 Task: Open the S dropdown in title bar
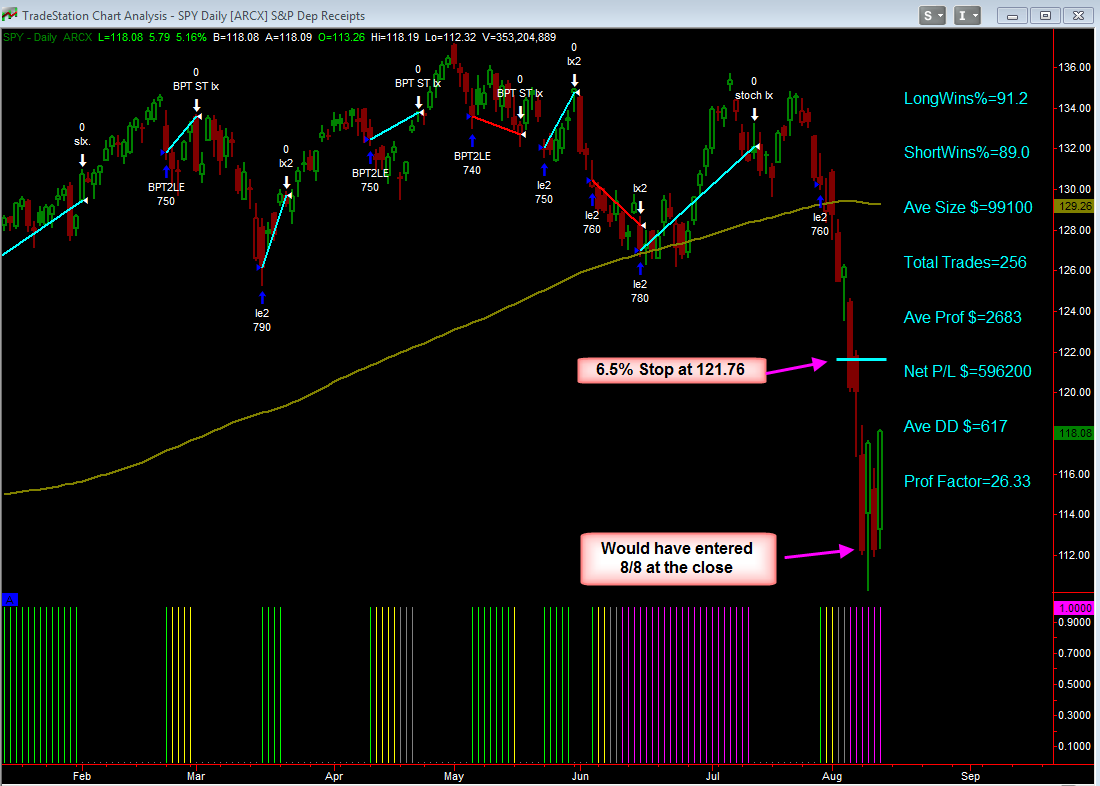click(x=933, y=15)
